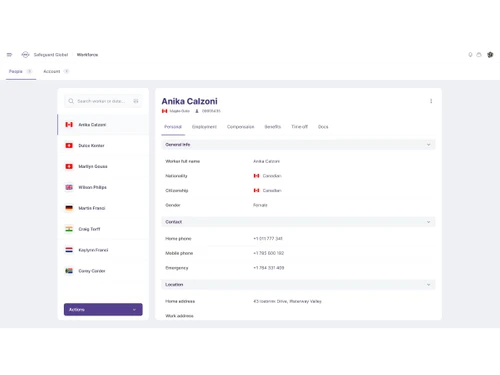
Task: Switch to the Account tab
Action: (56, 71)
